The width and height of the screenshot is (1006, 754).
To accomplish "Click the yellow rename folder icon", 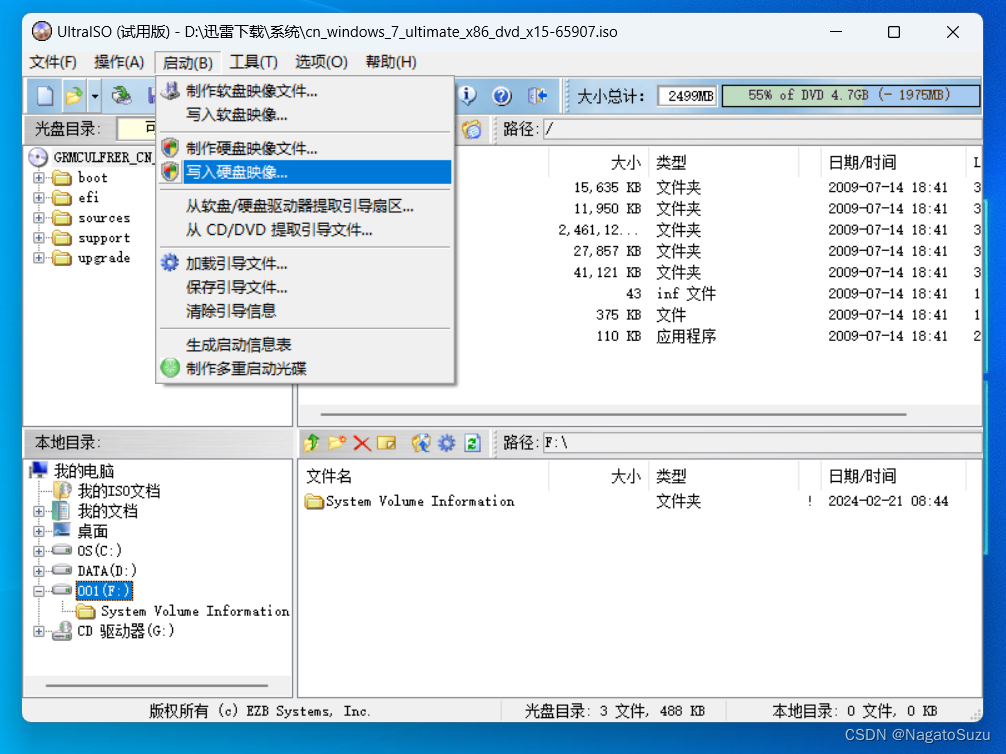I will (387, 443).
